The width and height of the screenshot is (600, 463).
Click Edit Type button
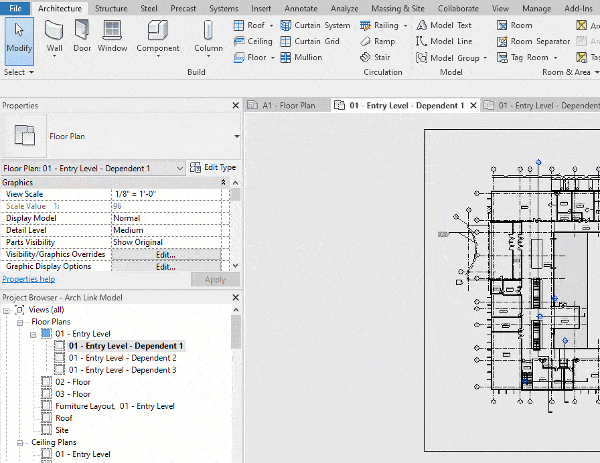click(x=213, y=167)
